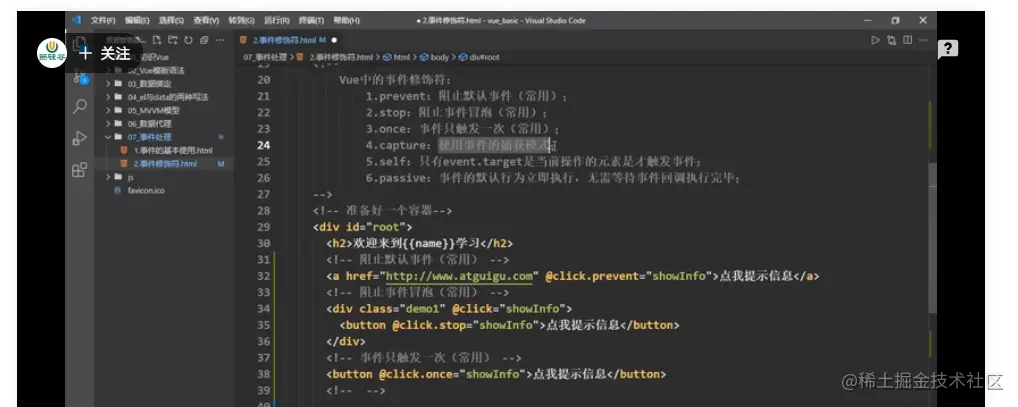The width and height of the screenshot is (1018, 407).
Task: Create a new folder in Explorer
Action: 173,40
